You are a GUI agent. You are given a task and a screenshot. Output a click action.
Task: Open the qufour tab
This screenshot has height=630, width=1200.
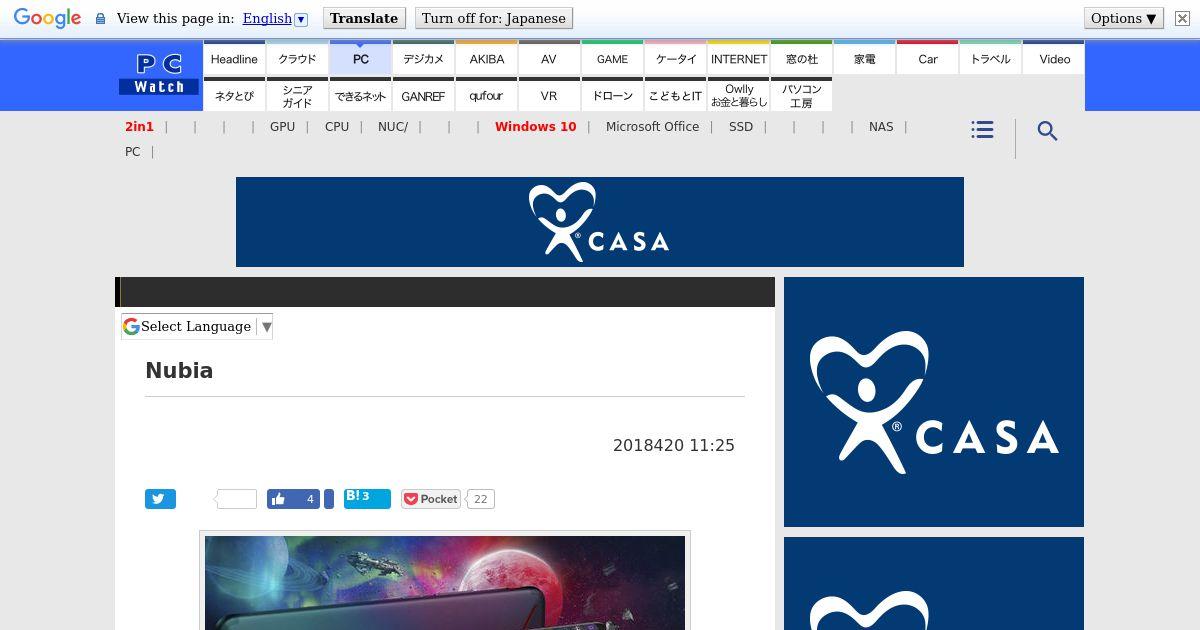pos(487,96)
